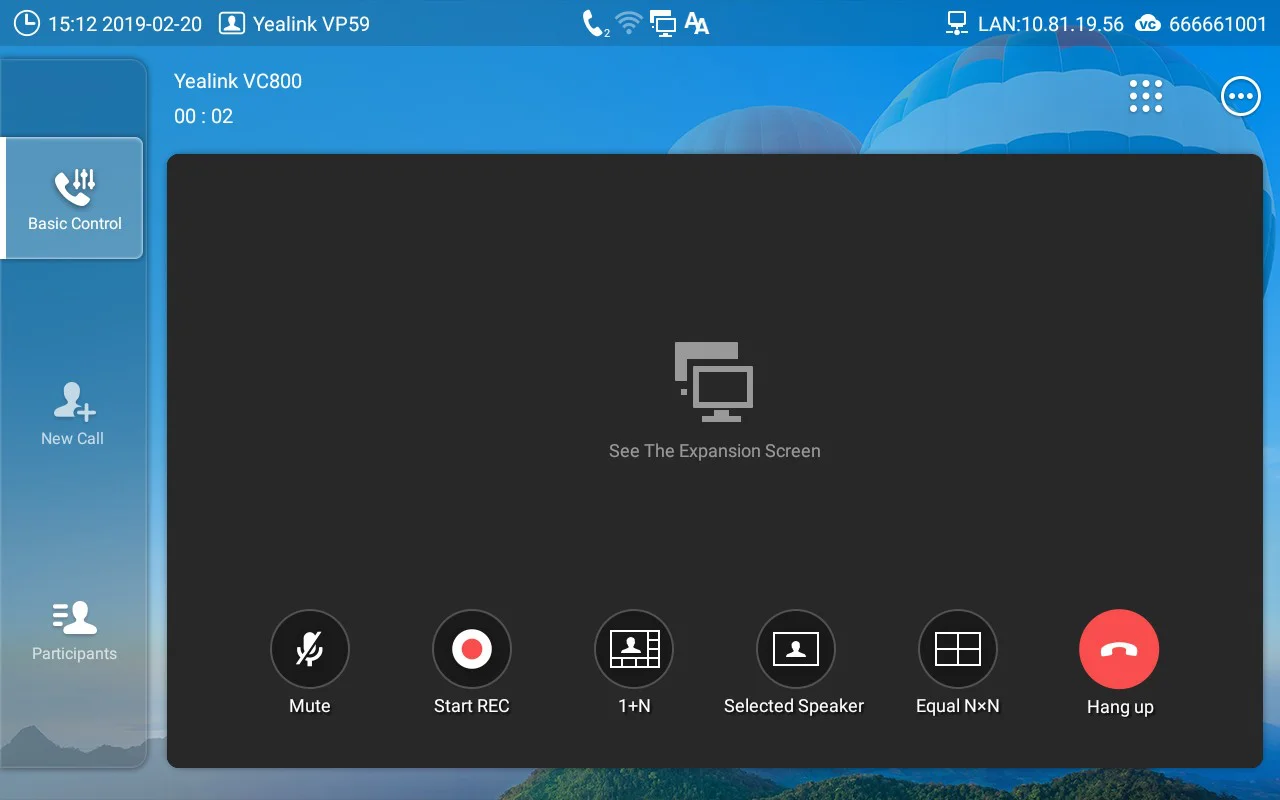Switch to Equal N×N layout
The width and height of the screenshot is (1280, 800).
tap(957, 648)
